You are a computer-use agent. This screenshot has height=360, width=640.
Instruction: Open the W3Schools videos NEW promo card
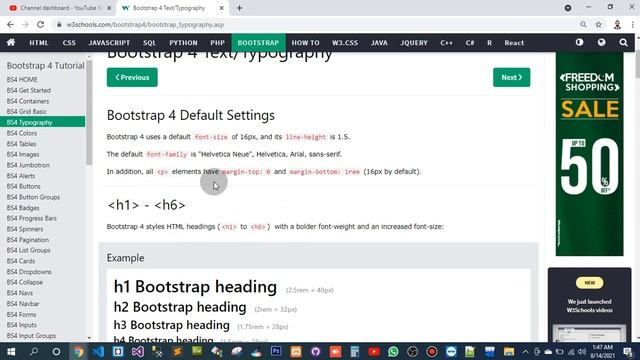589,305
